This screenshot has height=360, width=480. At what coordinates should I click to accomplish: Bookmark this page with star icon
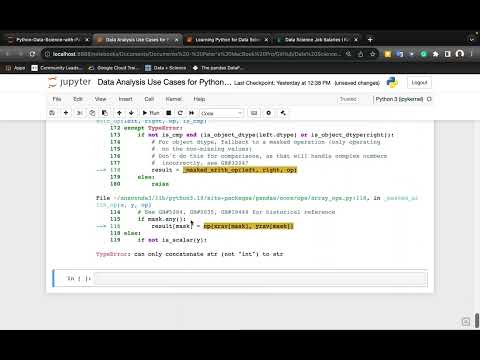coord(372,54)
